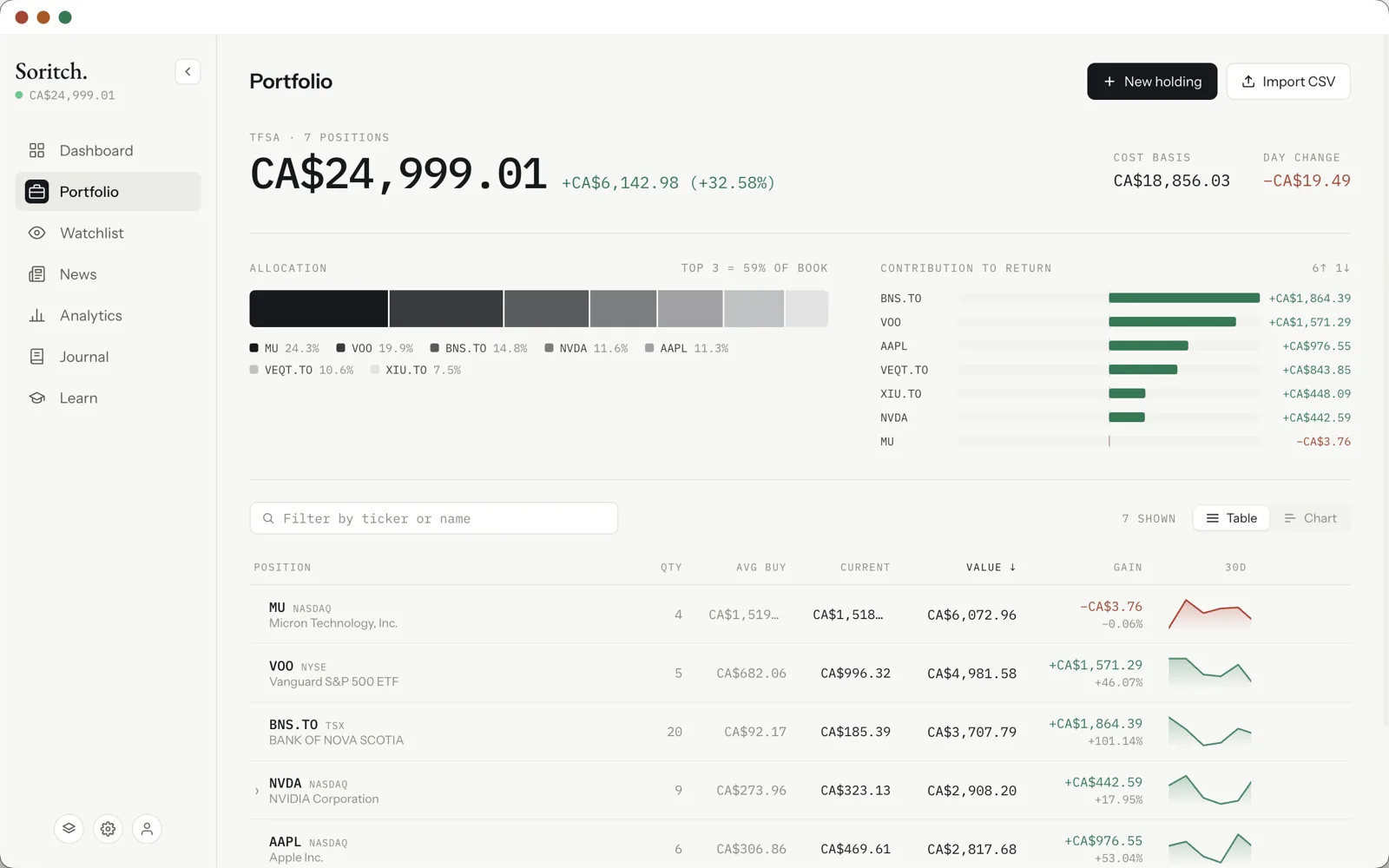The image size is (1389, 868).
Task: Click the NVDA 30-day sparkline
Action: click(x=1209, y=789)
